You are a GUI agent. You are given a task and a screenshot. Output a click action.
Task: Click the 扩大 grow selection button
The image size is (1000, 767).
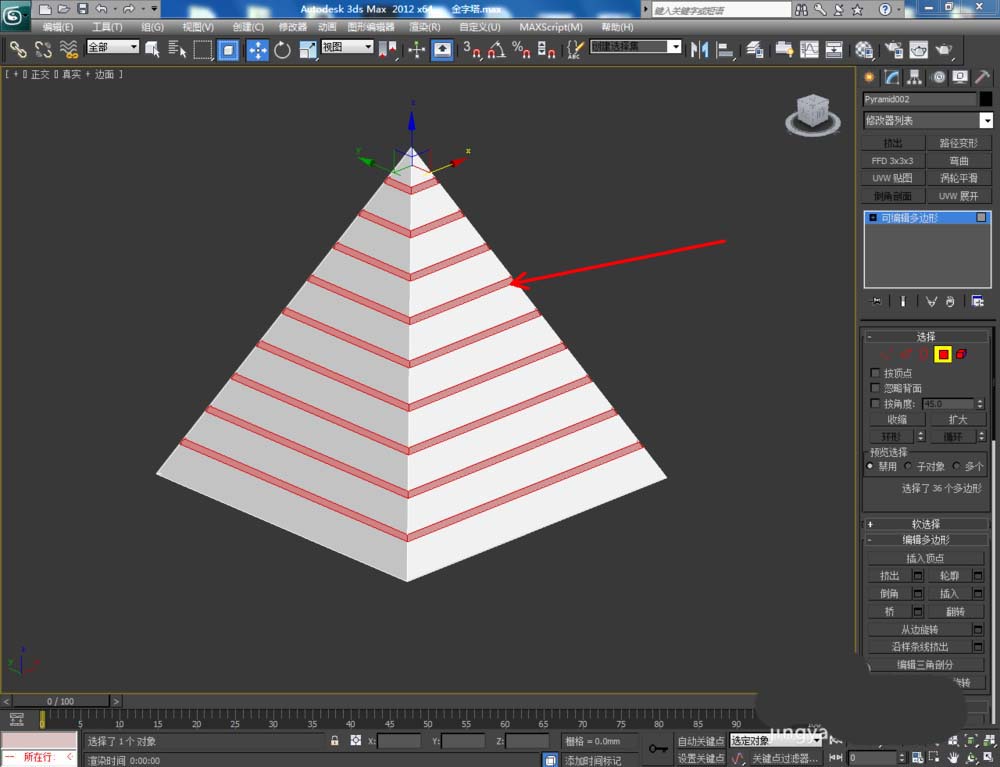(x=957, y=420)
